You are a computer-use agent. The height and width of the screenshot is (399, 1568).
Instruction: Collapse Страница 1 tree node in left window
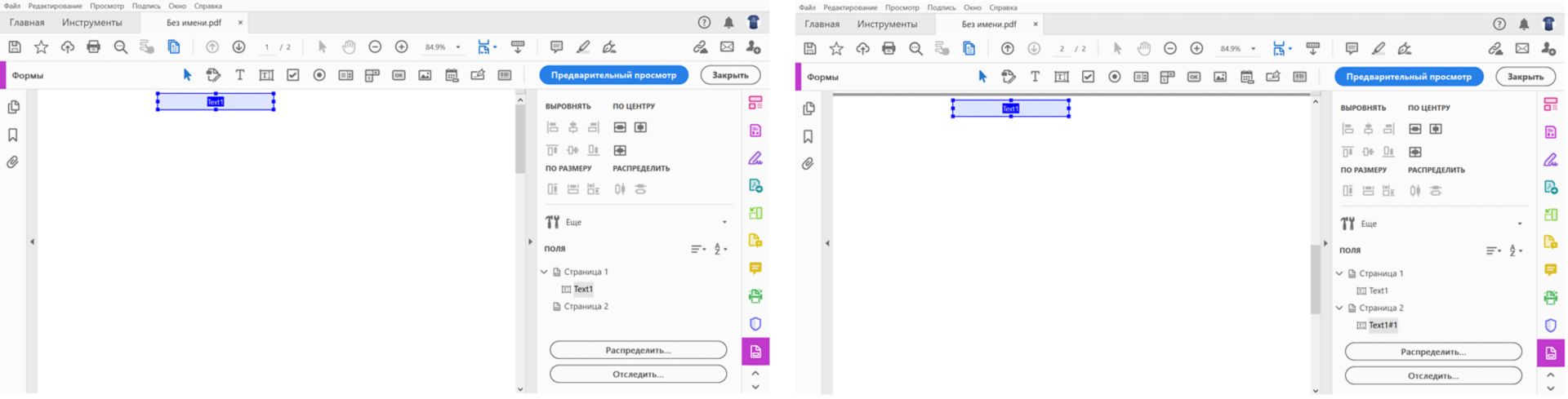[x=544, y=272]
